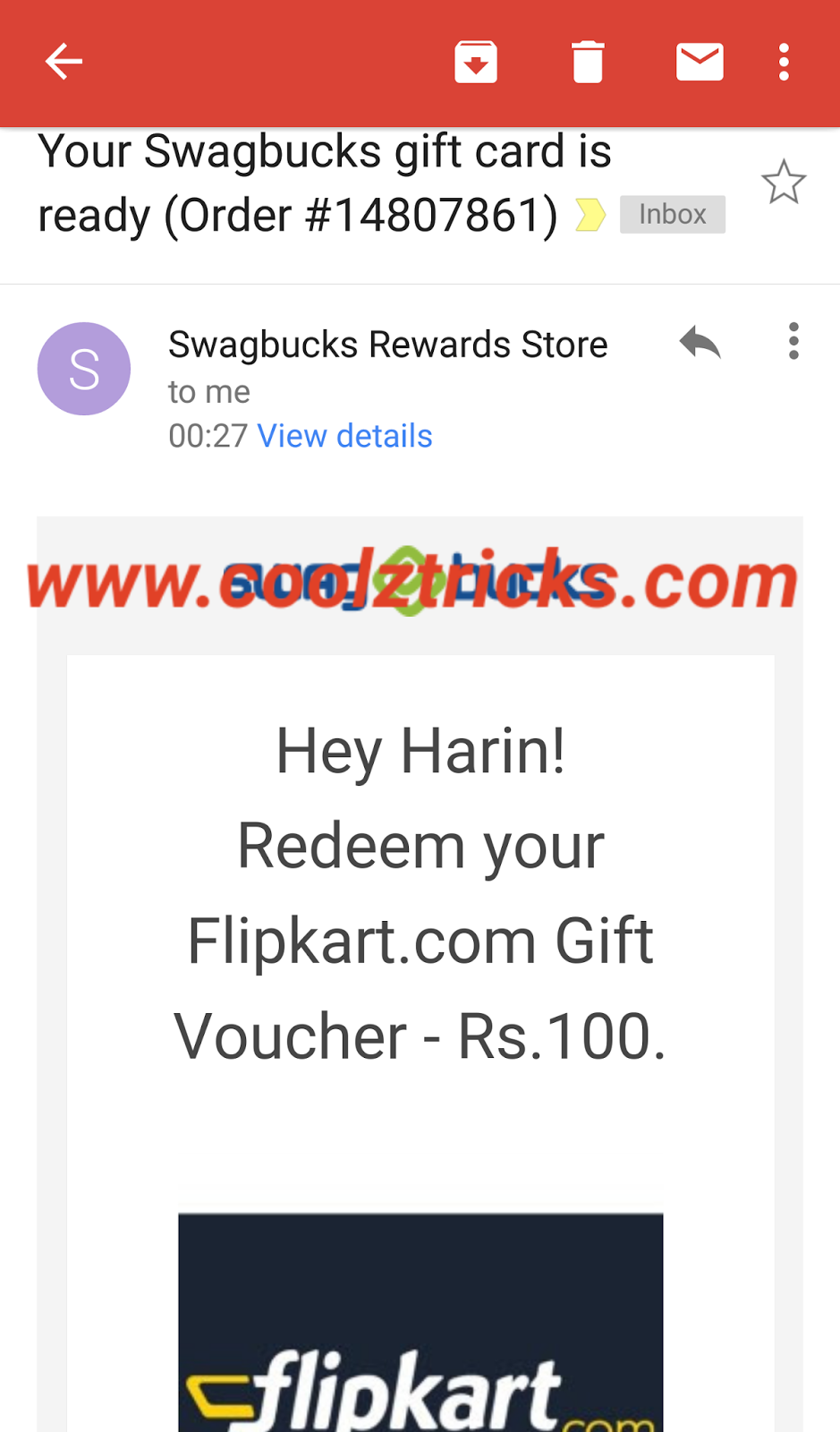840x1432 pixels.
Task: Select the email subject title text
Action: 325,183
